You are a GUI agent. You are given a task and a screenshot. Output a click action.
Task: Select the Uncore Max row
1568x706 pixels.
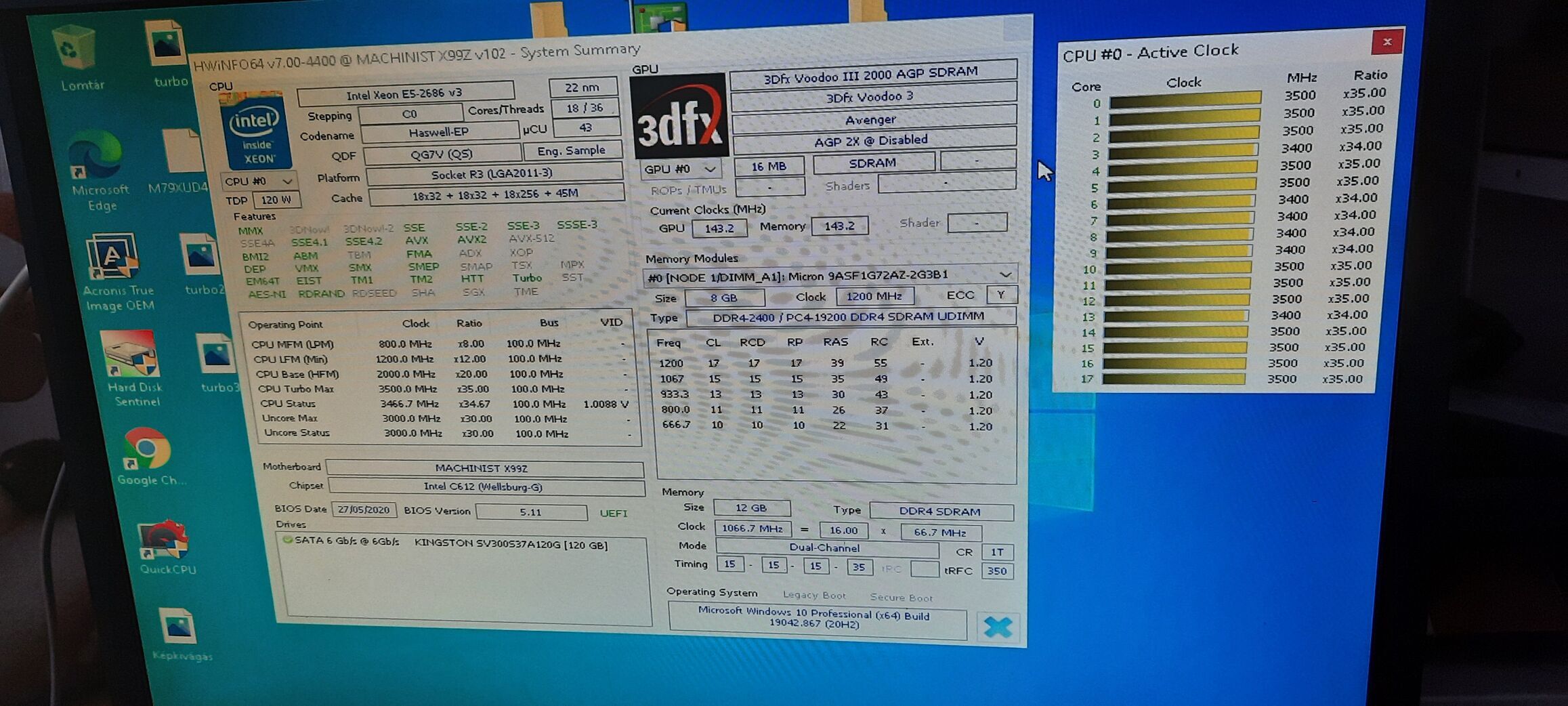pos(446,419)
